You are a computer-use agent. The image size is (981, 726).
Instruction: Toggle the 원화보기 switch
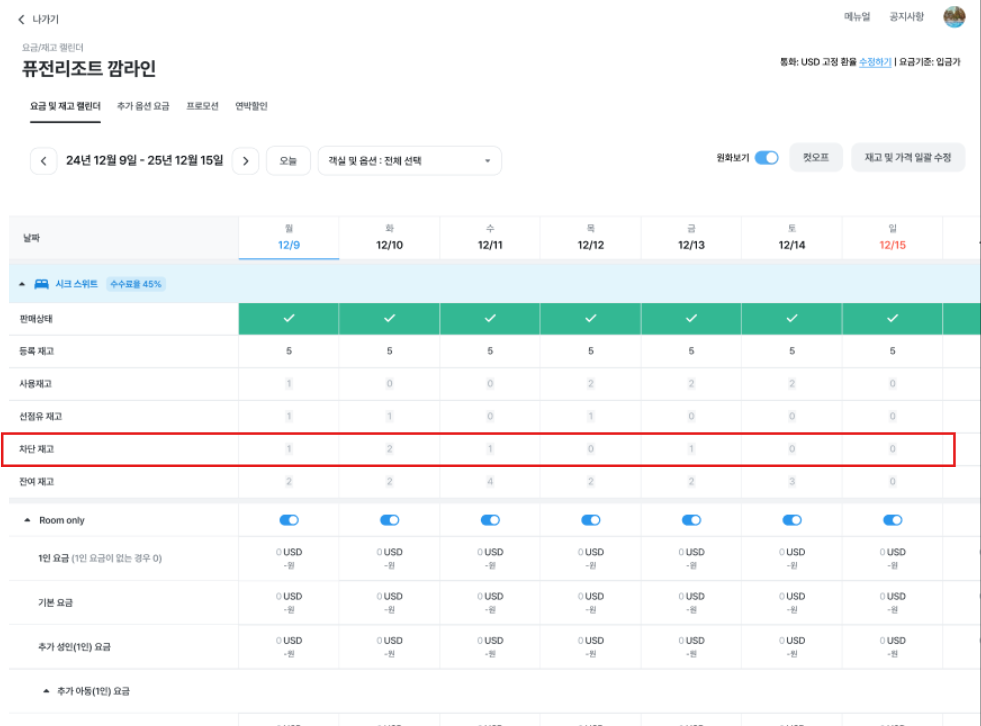point(766,158)
